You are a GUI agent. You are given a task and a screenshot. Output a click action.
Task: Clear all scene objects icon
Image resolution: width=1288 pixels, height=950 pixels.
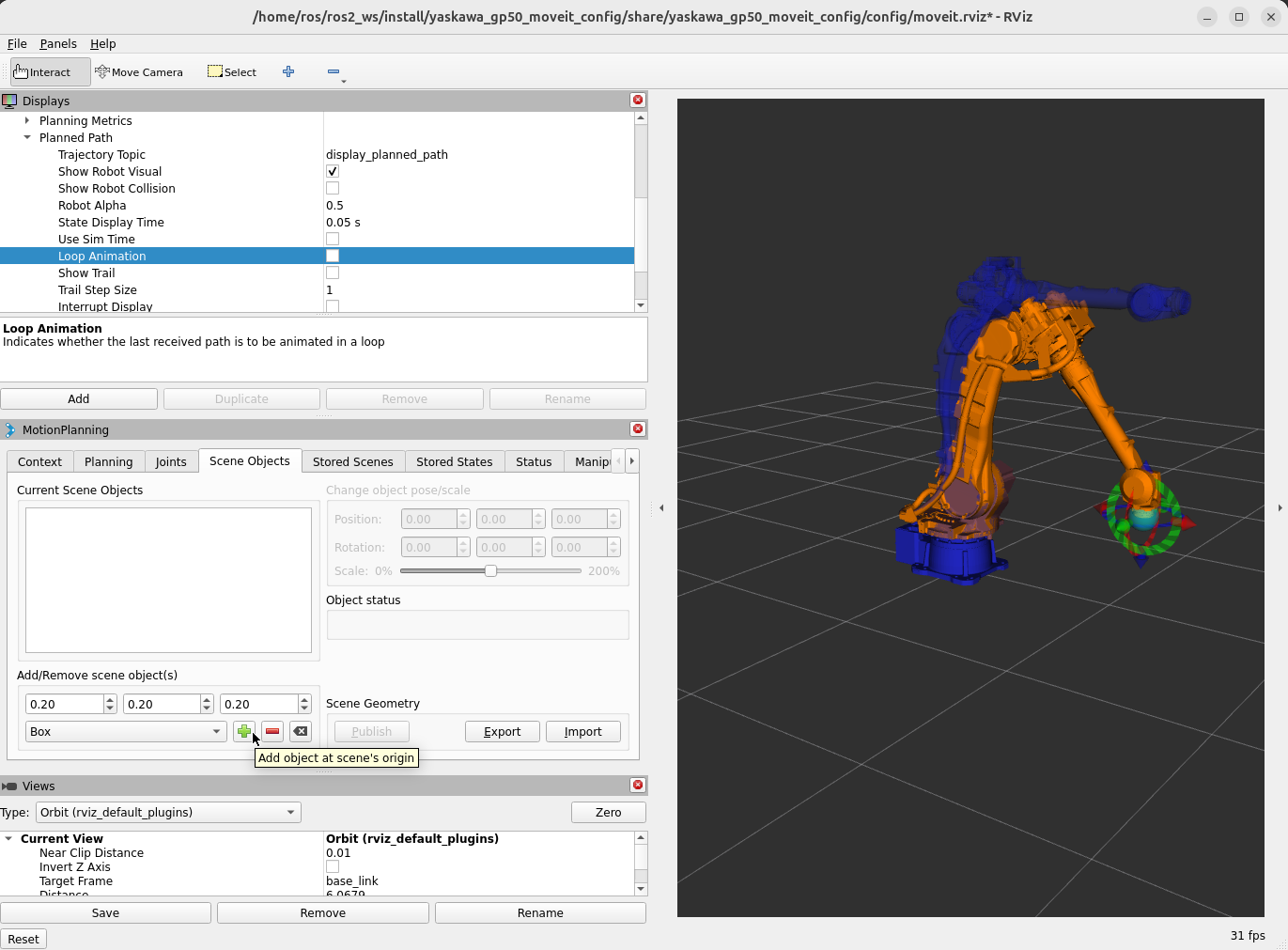(x=301, y=731)
